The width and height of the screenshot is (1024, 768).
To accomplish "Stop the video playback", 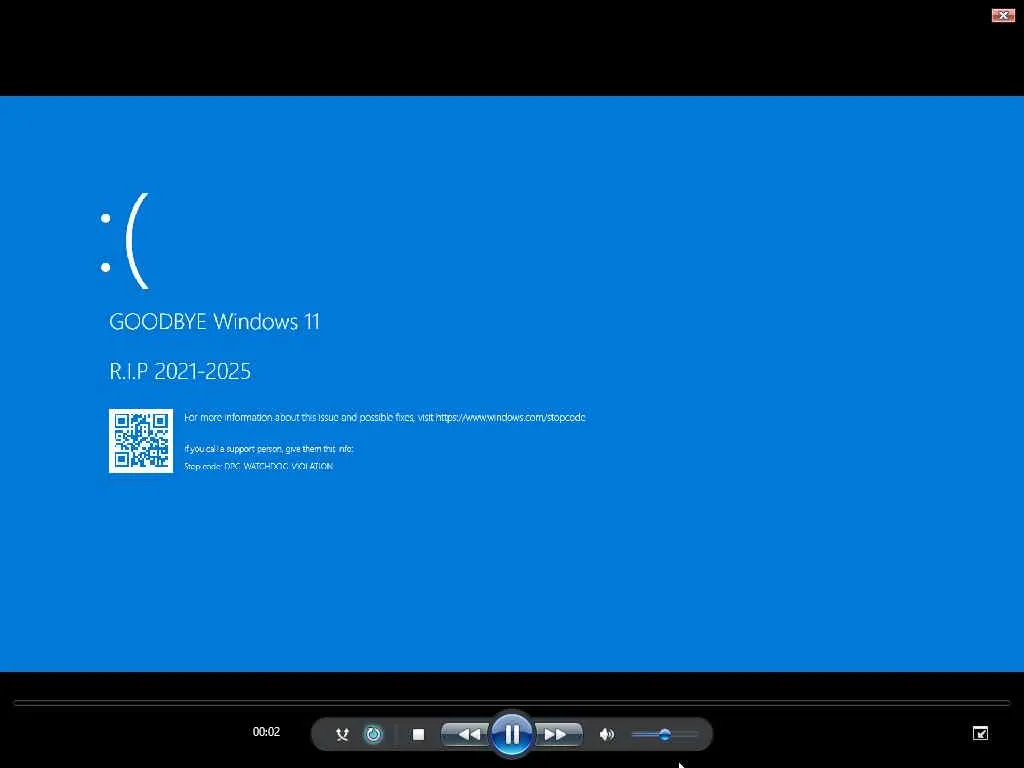I will 419,734.
